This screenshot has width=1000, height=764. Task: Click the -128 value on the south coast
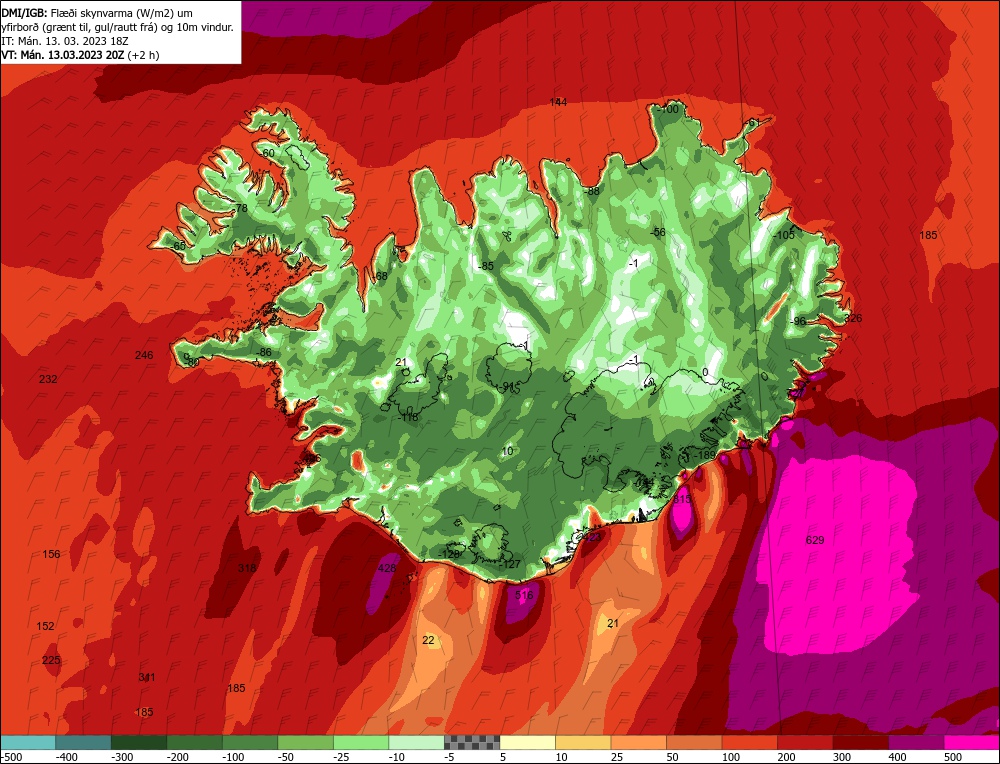(x=449, y=555)
